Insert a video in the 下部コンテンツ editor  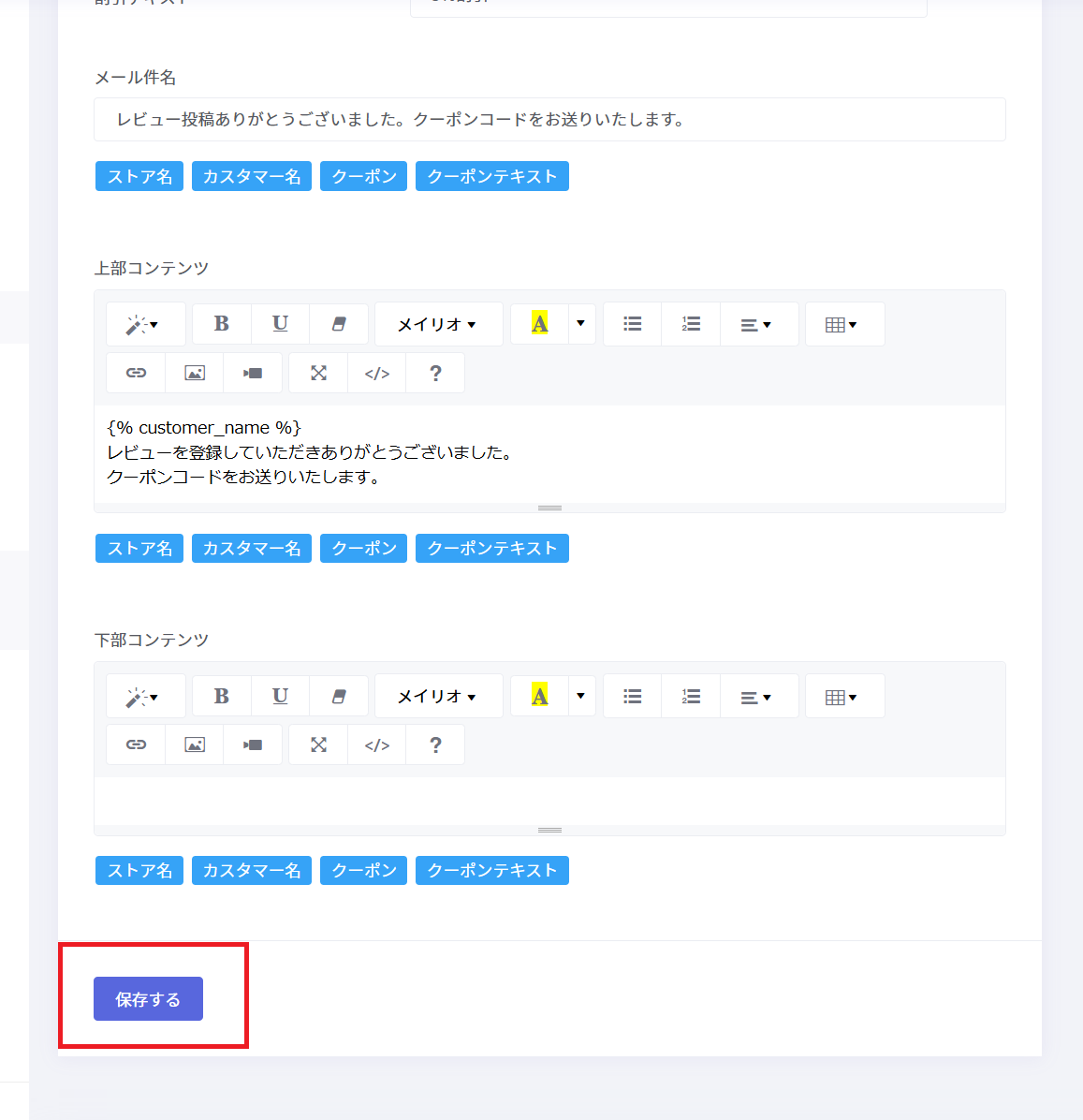(253, 744)
